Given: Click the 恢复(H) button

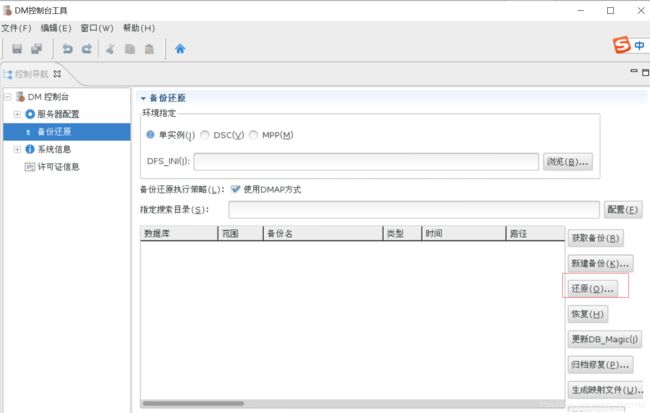Looking at the screenshot, I should 587,314.
